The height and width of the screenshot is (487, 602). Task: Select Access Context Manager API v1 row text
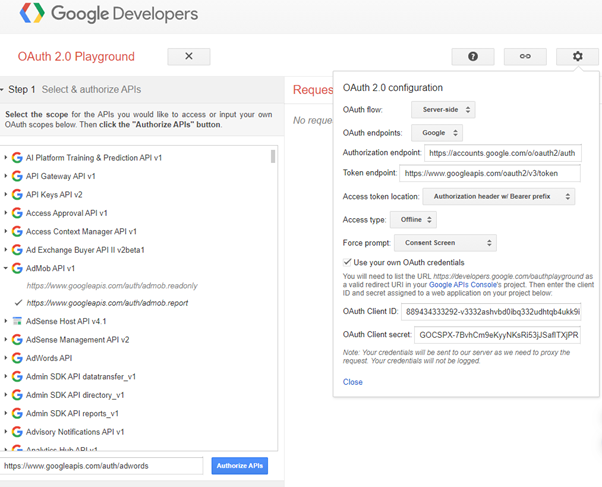tap(81, 231)
